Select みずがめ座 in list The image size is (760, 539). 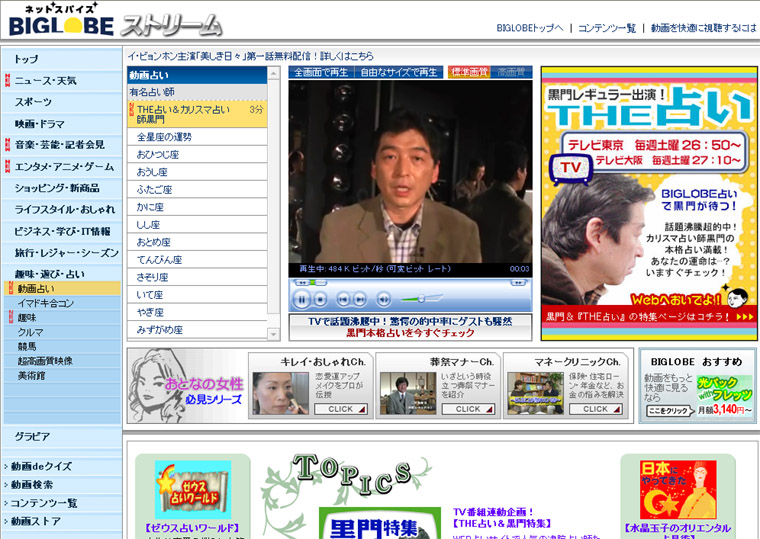(197, 330)
